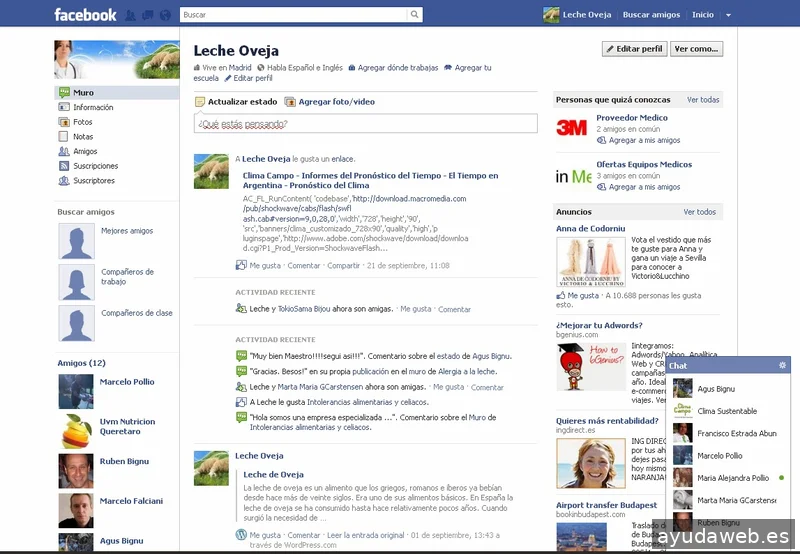Open notifications globe icon in top bar
The width and height of the screenshot is (800, 554).
point(163,15)
